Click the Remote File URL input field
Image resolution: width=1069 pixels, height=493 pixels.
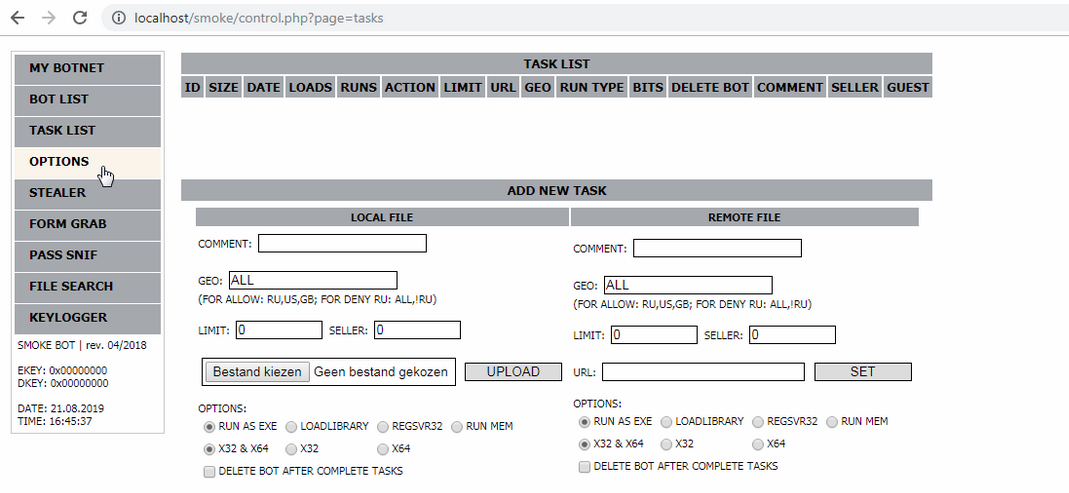pyautogui.click(x=703, y=372)
